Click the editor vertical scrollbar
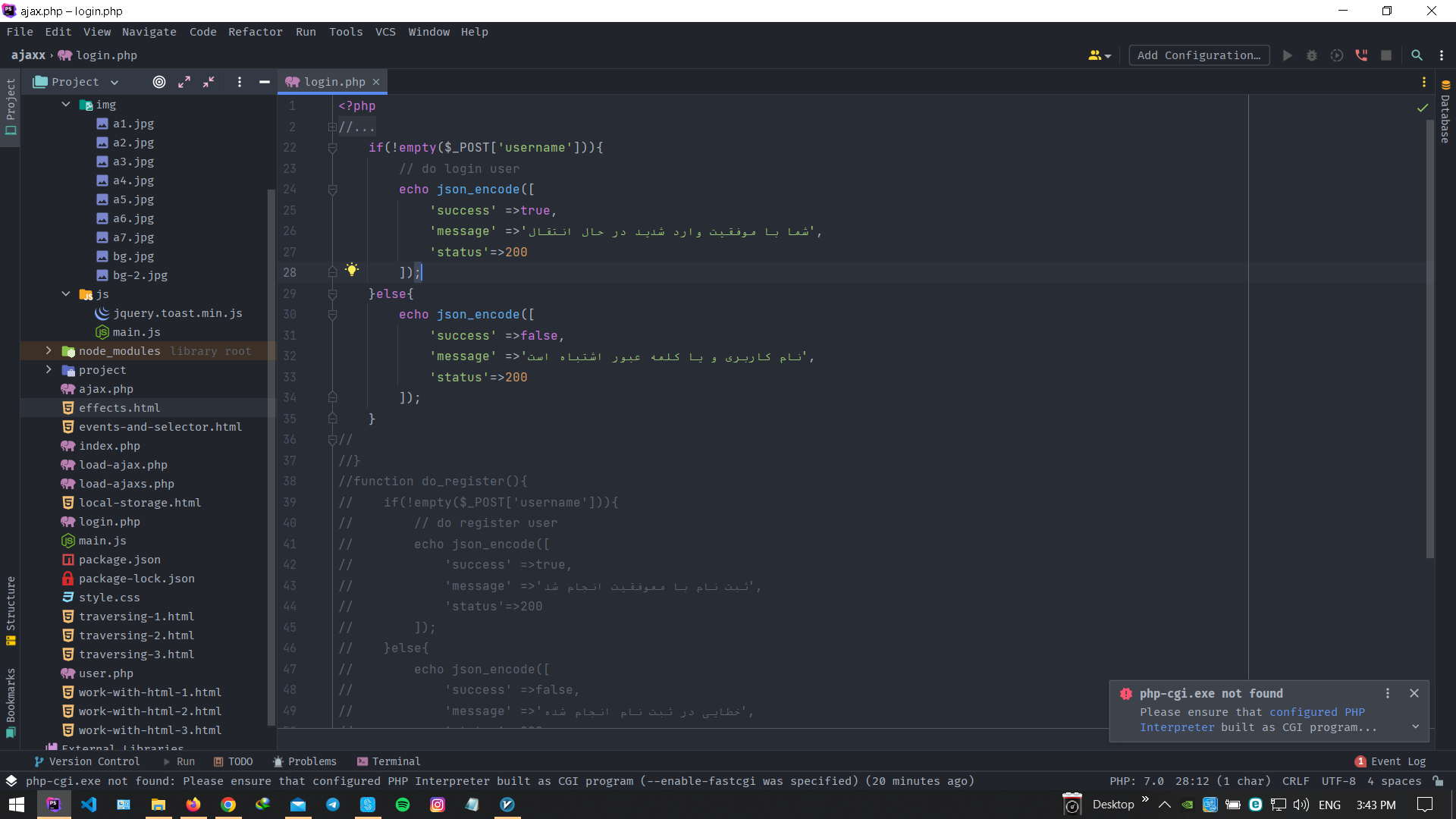Screen dimensions: 1456x819 [1430, 337]
